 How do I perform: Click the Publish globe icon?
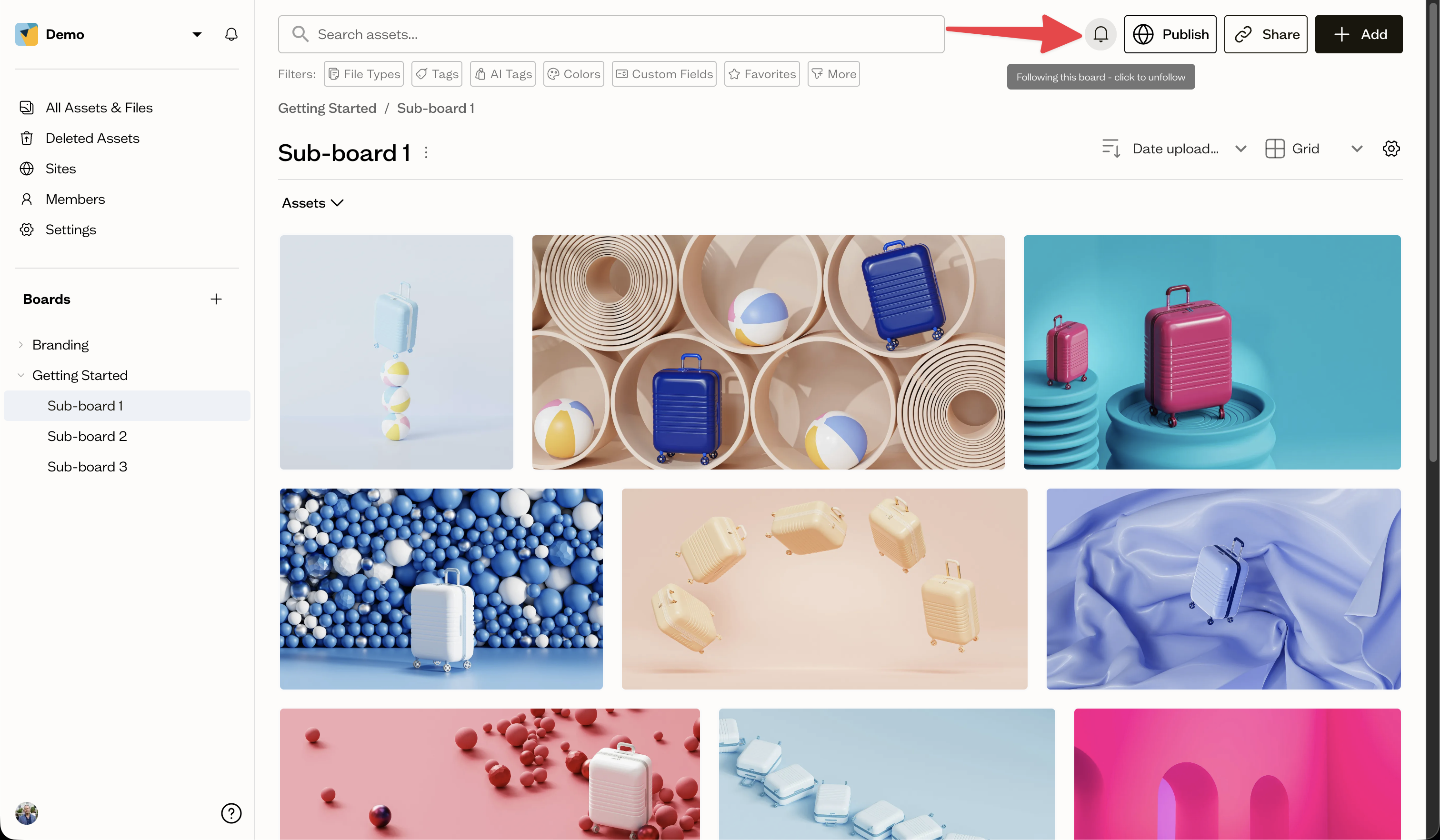pos(1143,34)
